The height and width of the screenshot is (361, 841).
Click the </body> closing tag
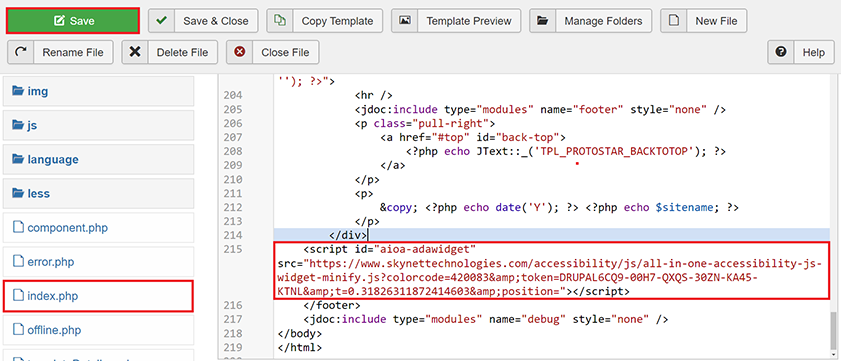point(300,334)
